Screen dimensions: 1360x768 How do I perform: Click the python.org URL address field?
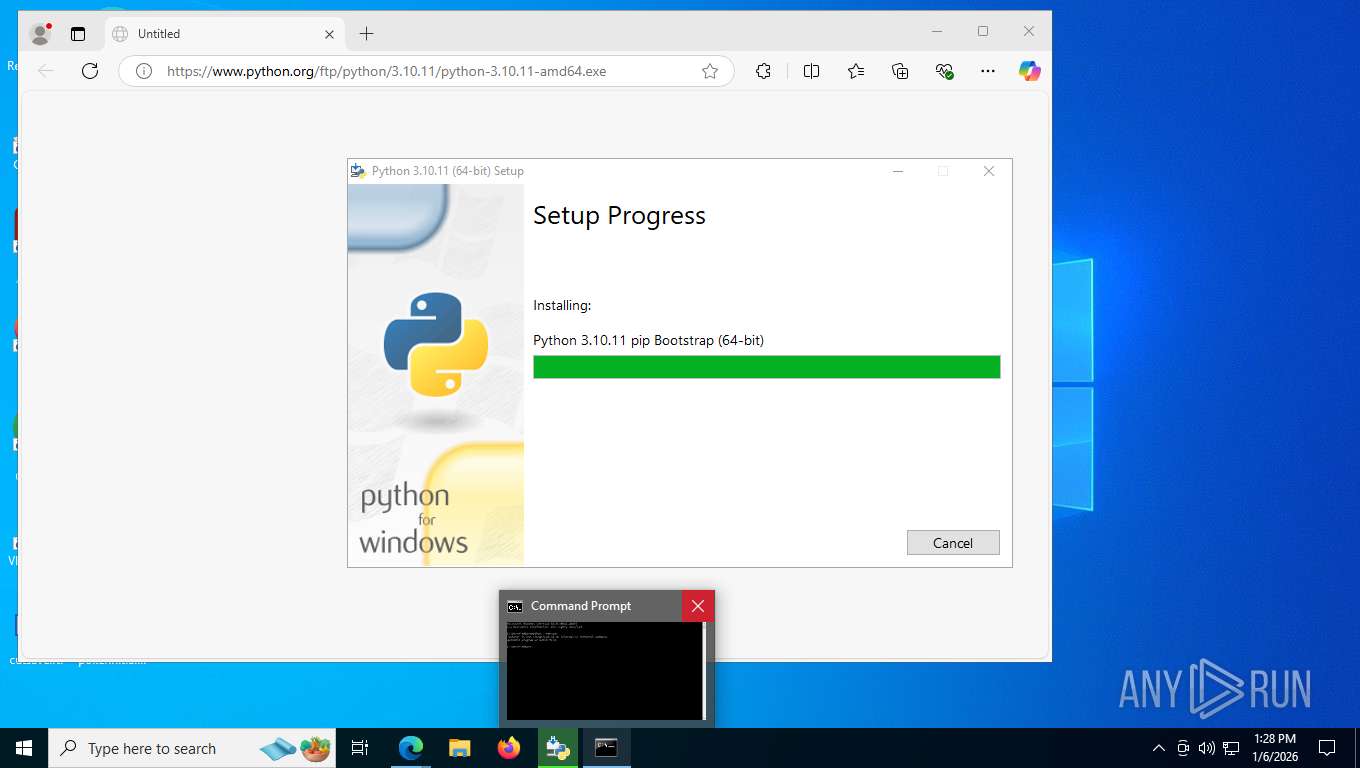click(425, 71)
